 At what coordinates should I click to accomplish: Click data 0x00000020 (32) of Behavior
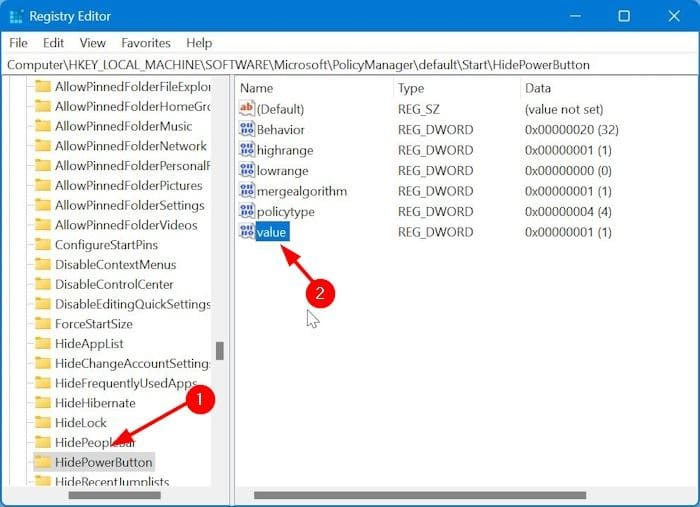coord(571,129)
